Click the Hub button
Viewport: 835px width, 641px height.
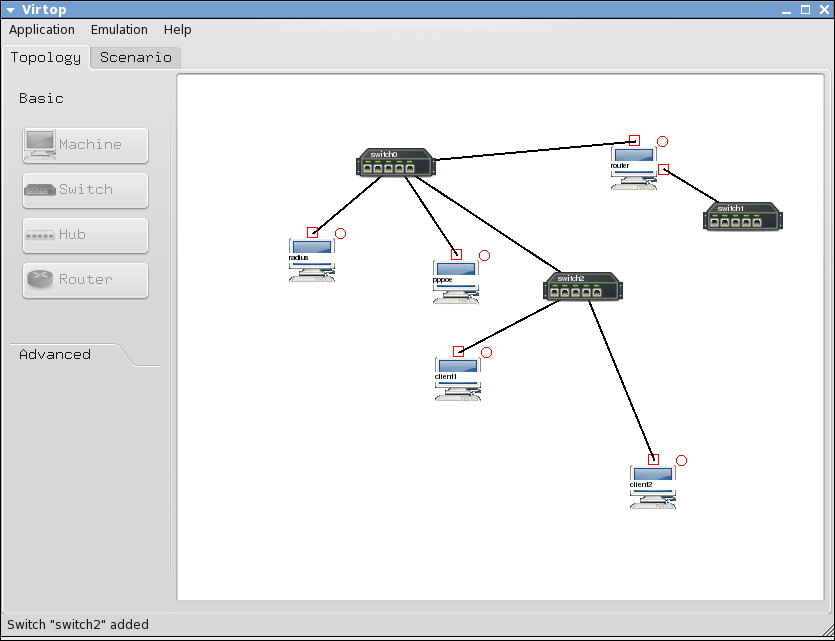pyautogui.click(x=85, y=235)
